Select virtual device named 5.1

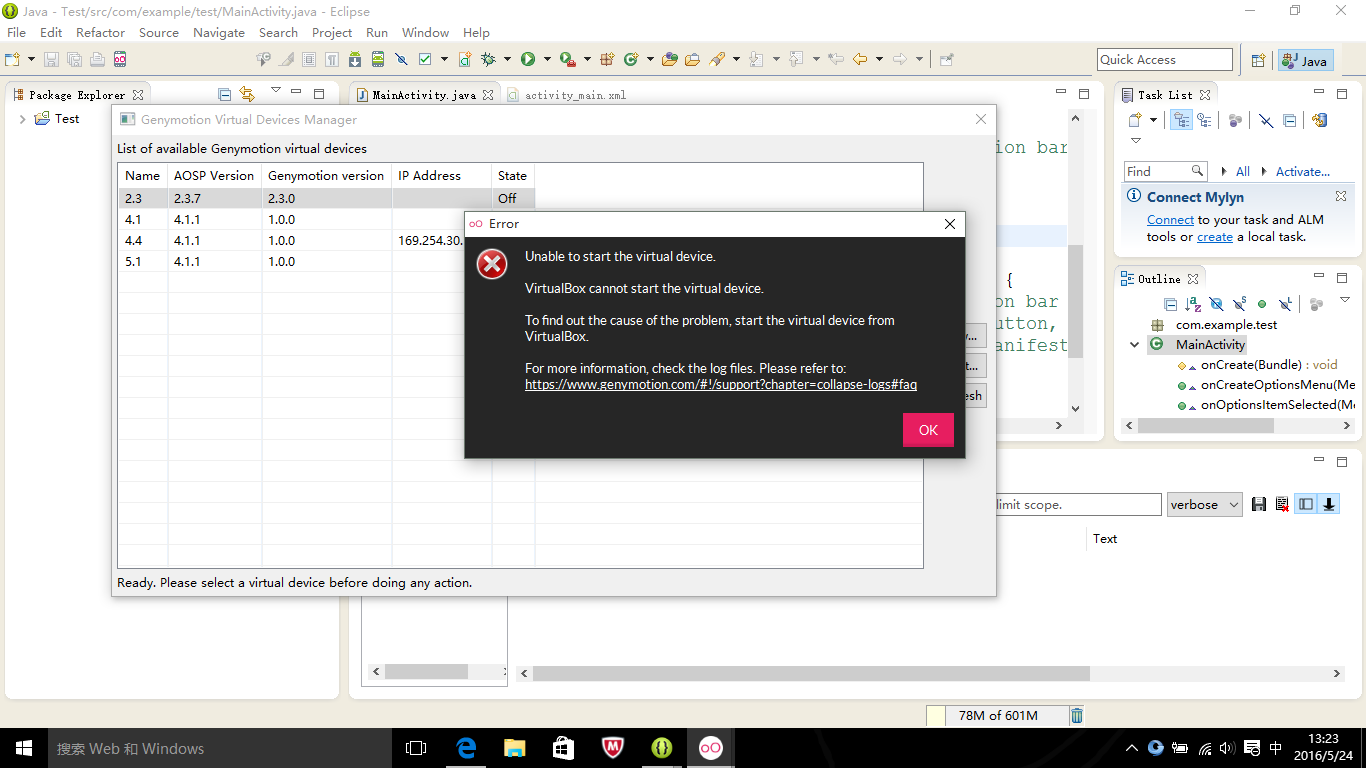[x=133, y=262]
